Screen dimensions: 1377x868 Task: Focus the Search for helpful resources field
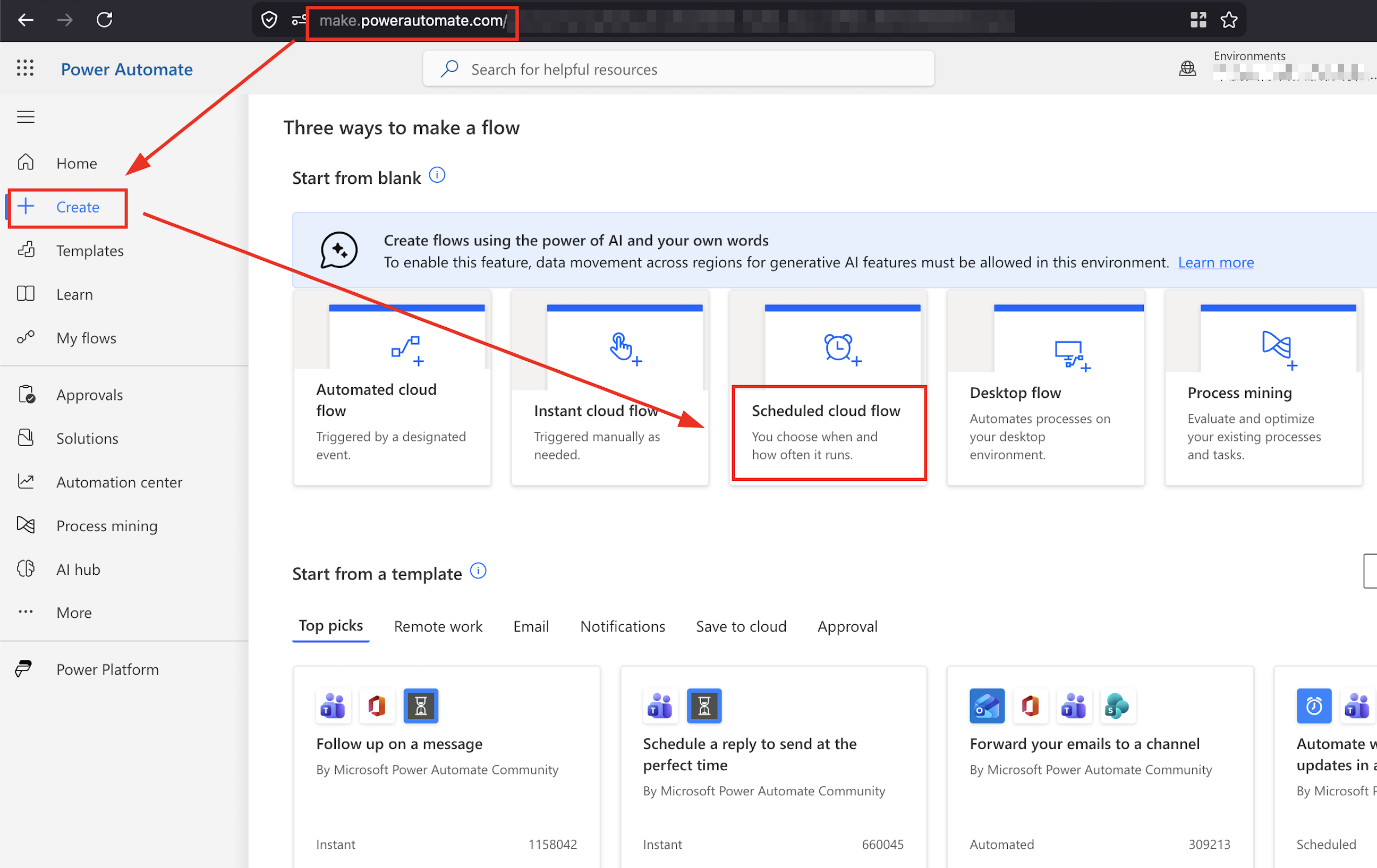(678, 69)
